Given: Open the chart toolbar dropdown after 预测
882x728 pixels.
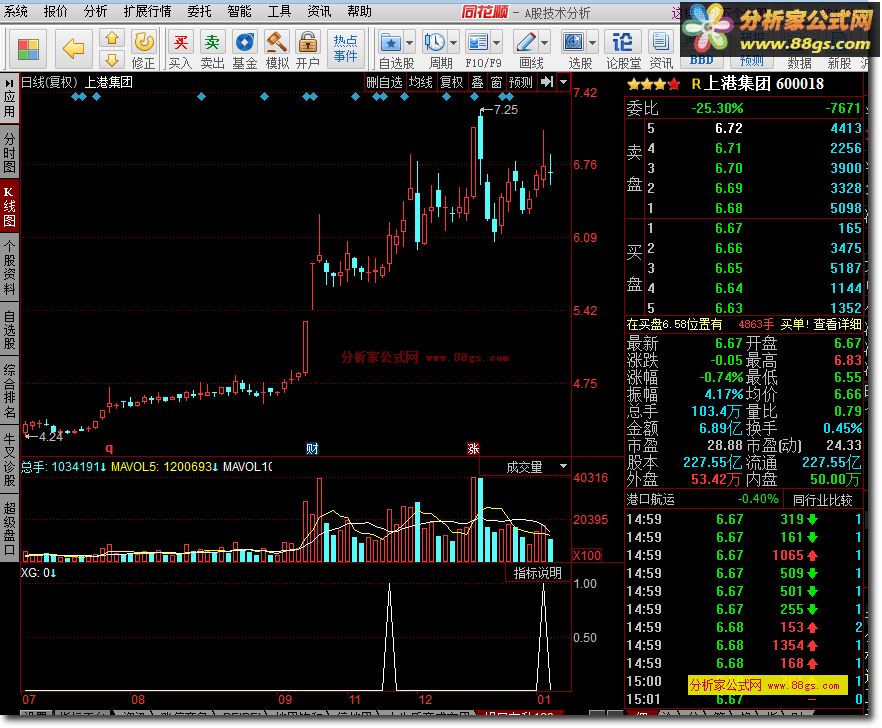Looking at the screenshot, I should [563, 82].
